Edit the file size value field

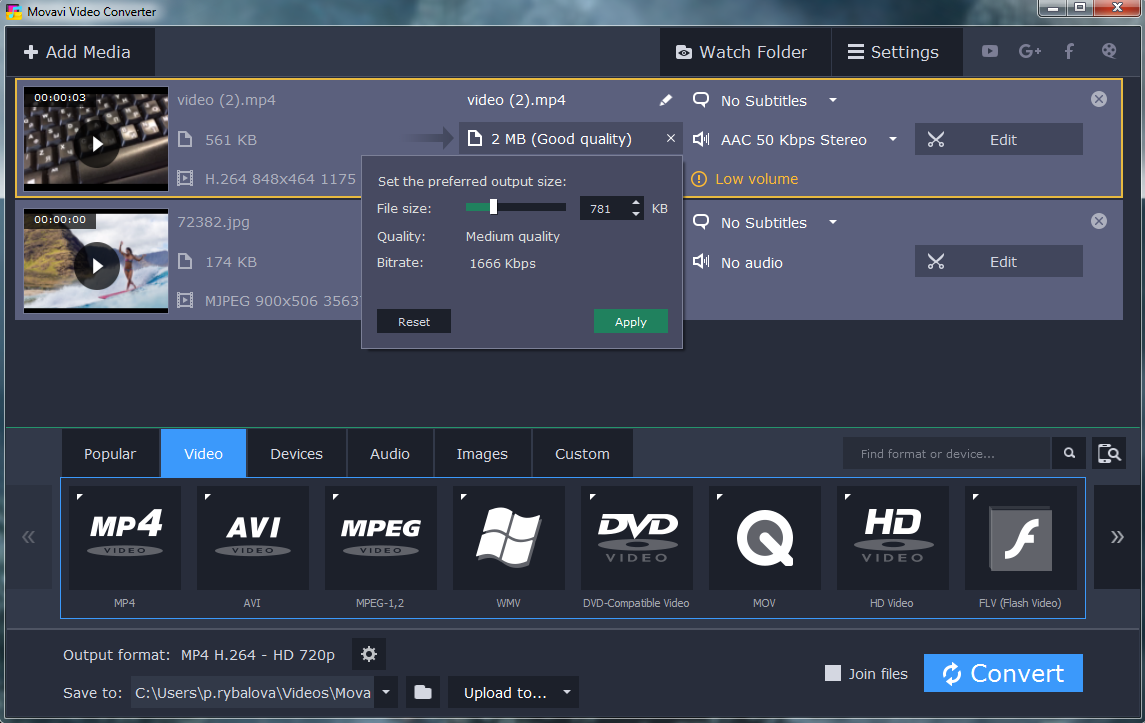point(605,207)
